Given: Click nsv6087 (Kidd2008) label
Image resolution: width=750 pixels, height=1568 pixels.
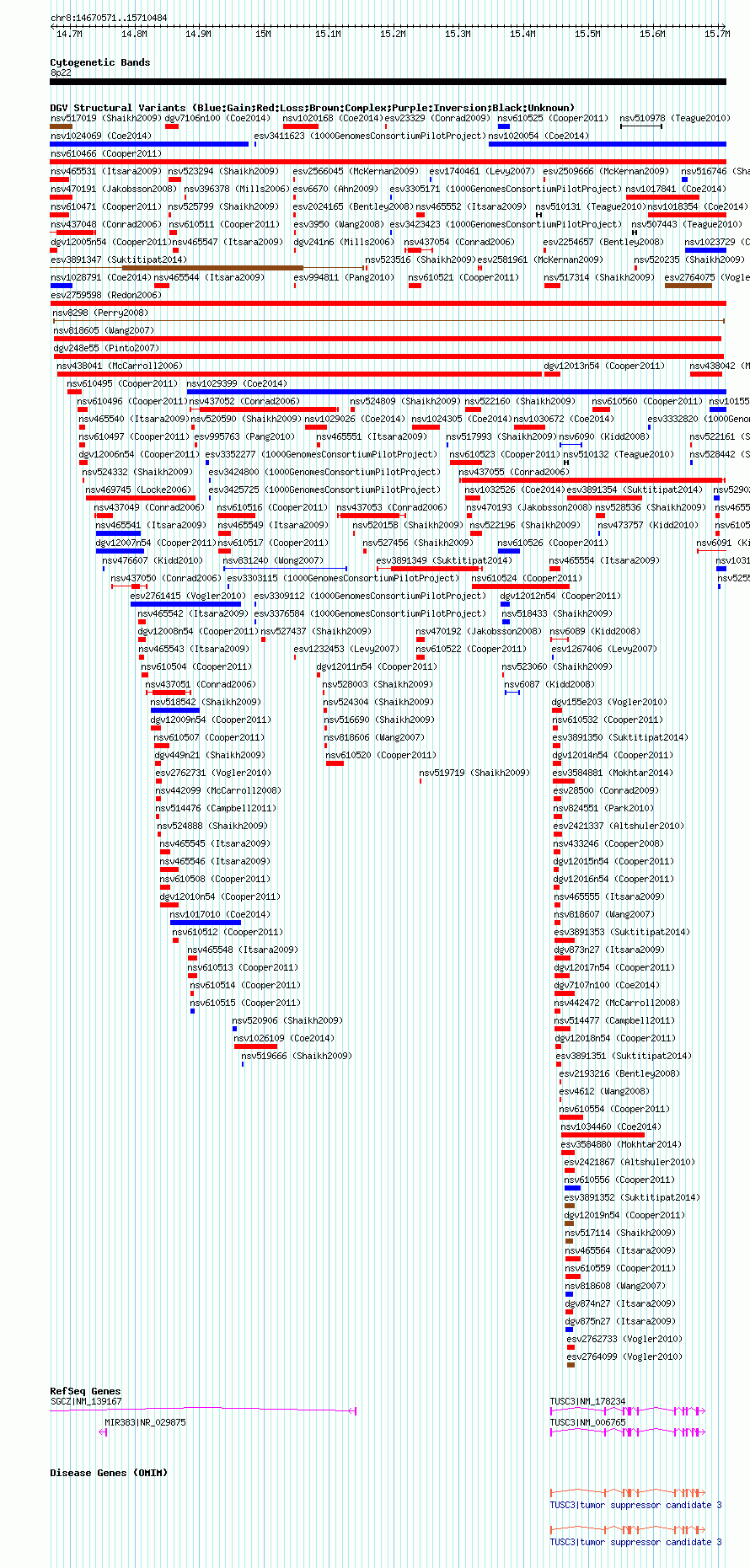Looking at the screenshot, I should click(549, 684).
